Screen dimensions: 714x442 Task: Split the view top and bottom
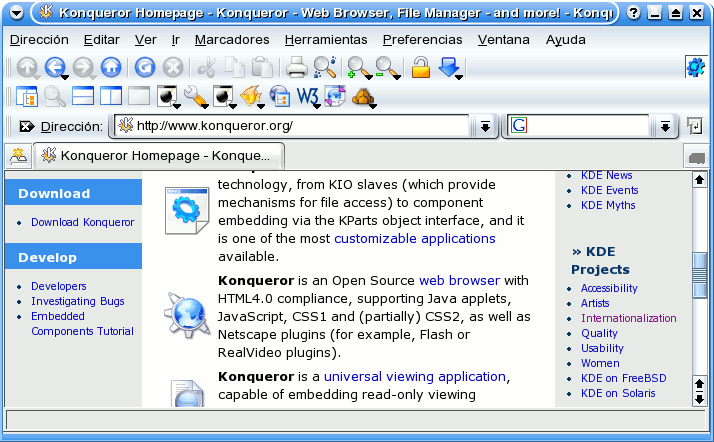click(x=83, y=97)
